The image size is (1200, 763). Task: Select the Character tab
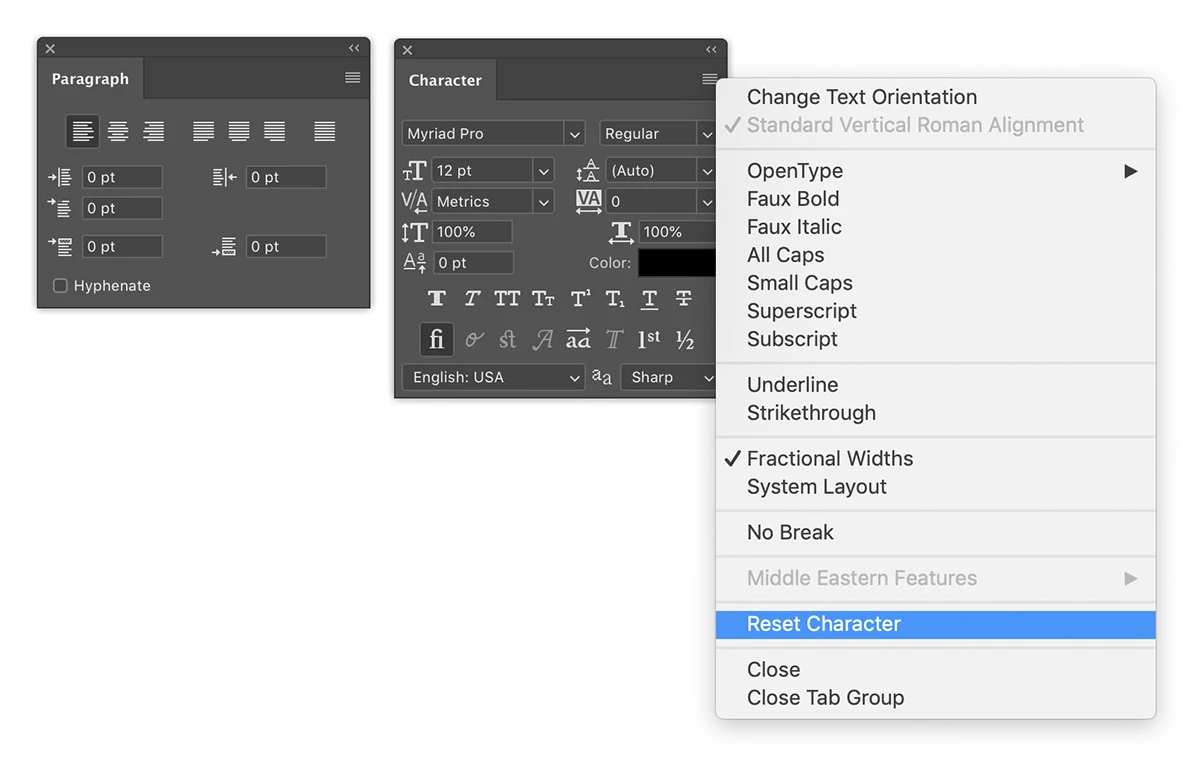445,80
